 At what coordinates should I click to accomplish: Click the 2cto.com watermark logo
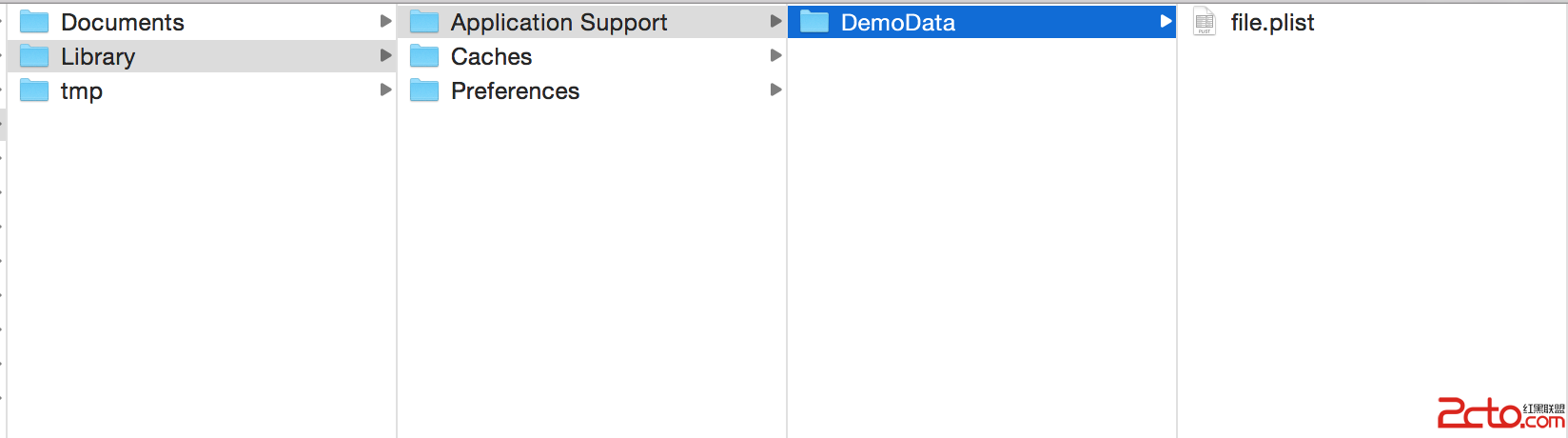(x=1499, y=413)
